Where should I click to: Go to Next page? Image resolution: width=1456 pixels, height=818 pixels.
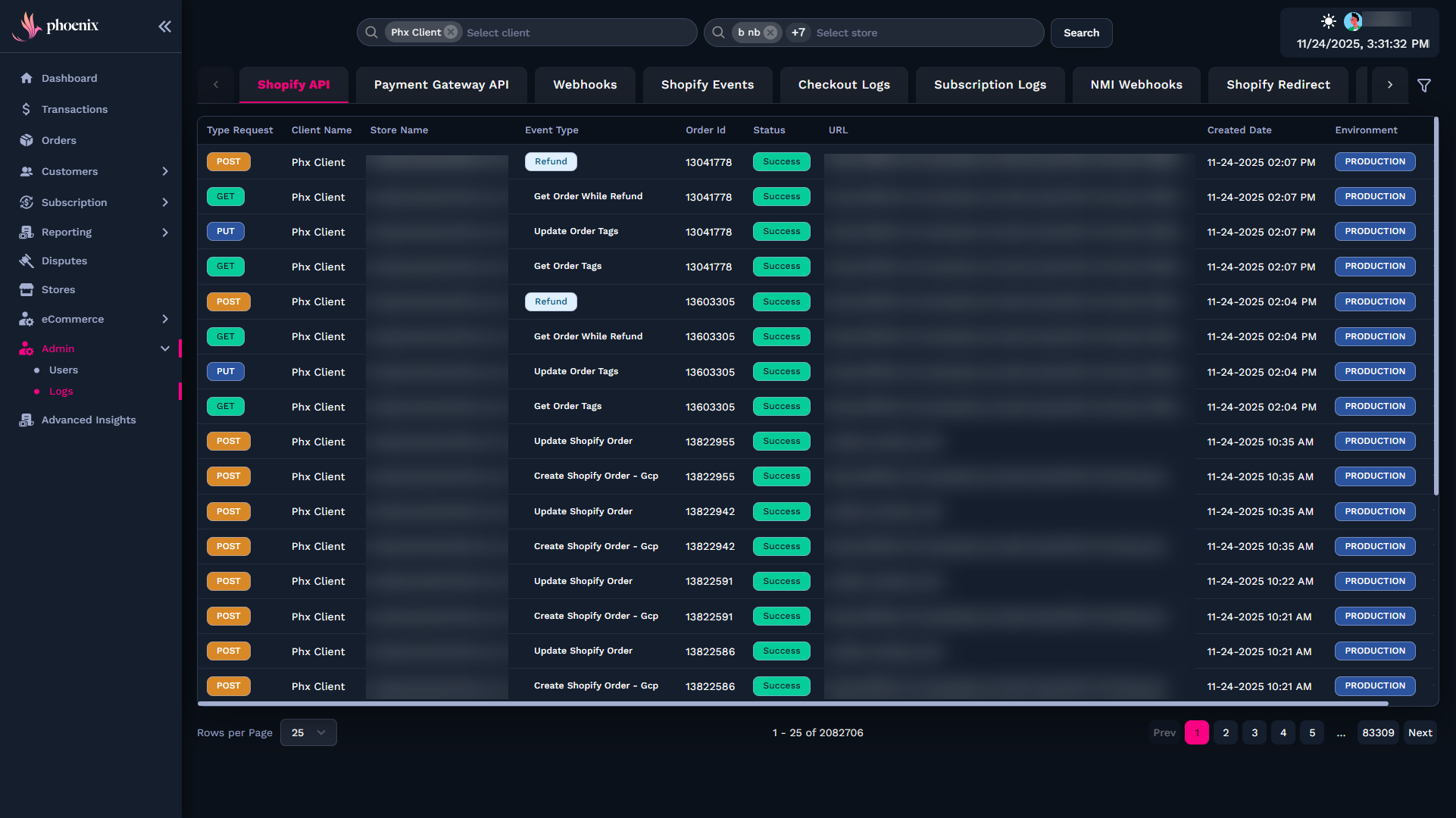pos(1420,732)
